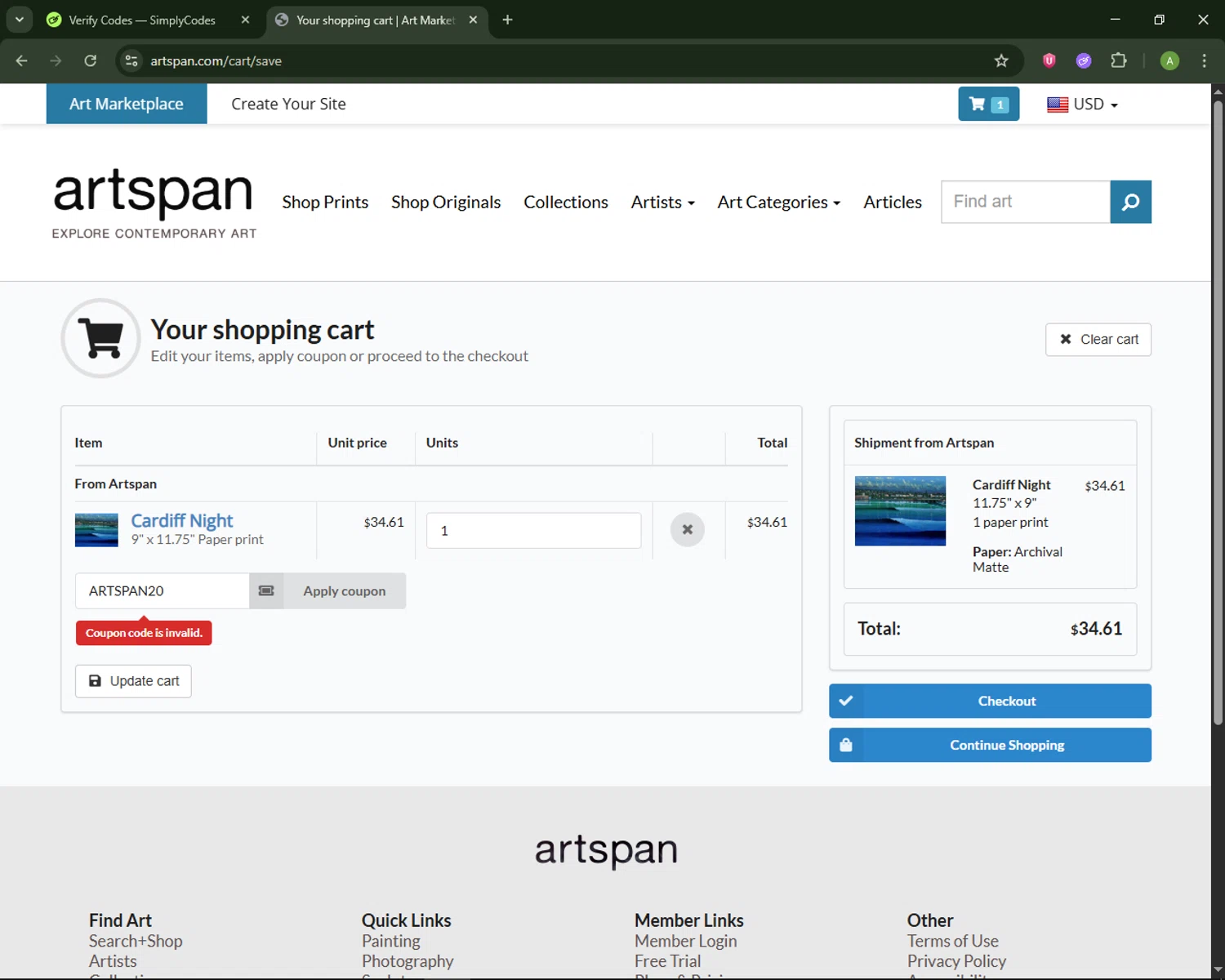View site information icon in address bar

131,60
